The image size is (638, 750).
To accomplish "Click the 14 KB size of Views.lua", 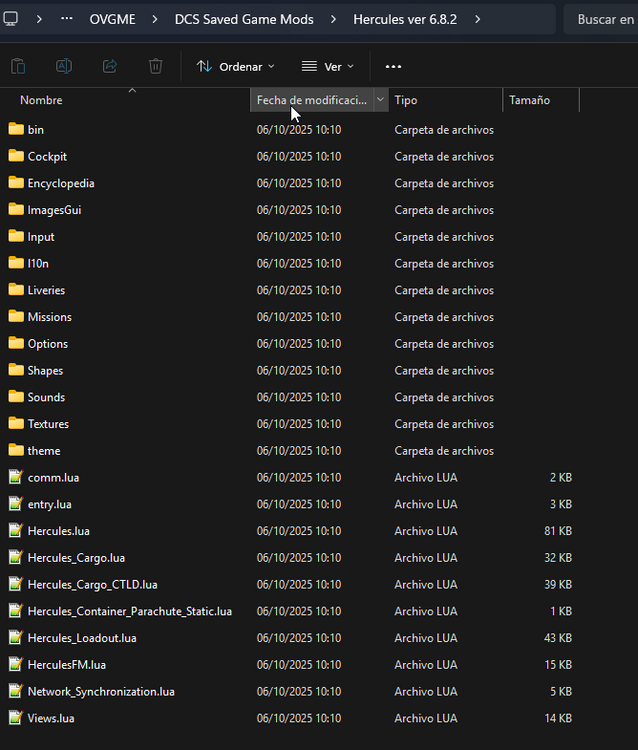I will point(558,718).
